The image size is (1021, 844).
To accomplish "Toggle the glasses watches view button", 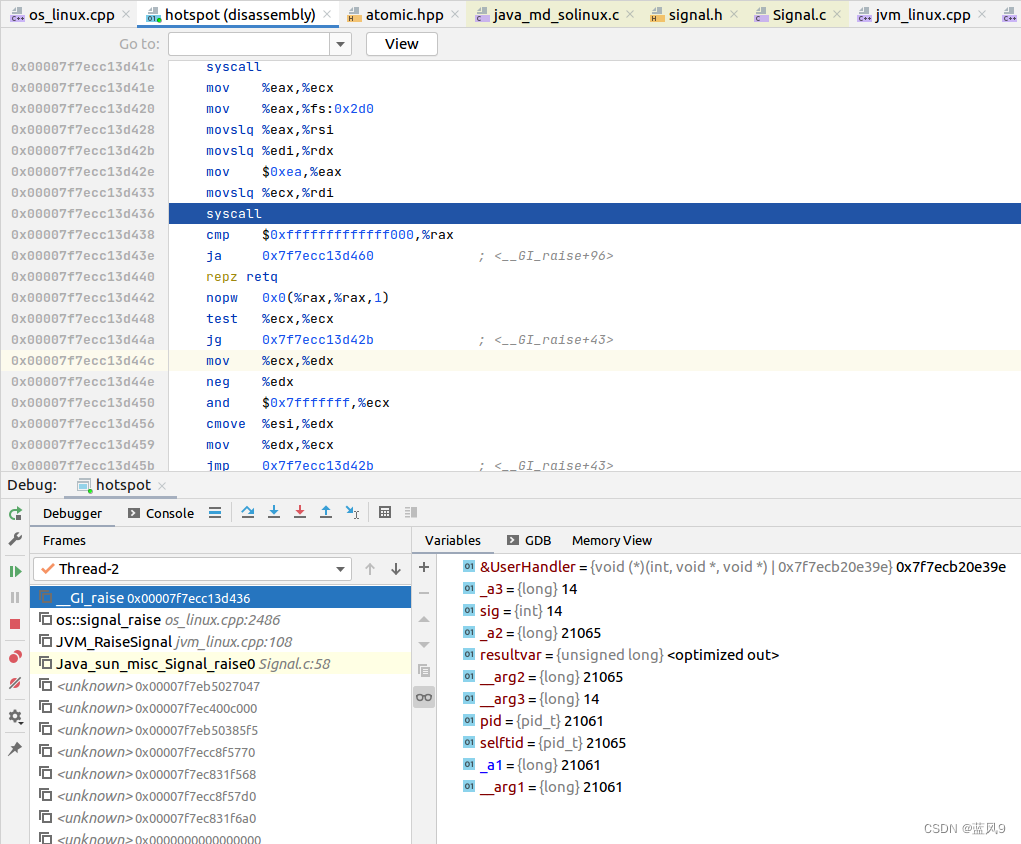I will click(x=424, y=697).
